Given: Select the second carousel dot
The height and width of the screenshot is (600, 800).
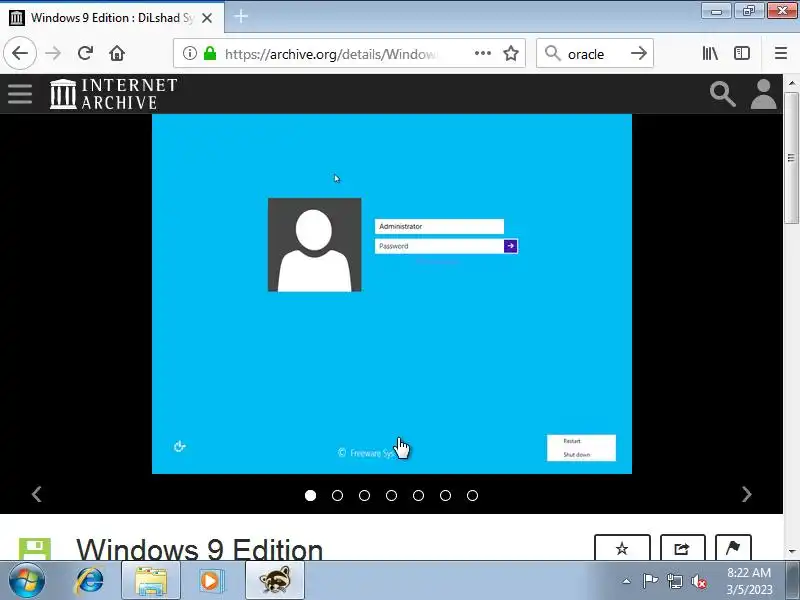Looking at the screenshot, I should pos(337,495).
